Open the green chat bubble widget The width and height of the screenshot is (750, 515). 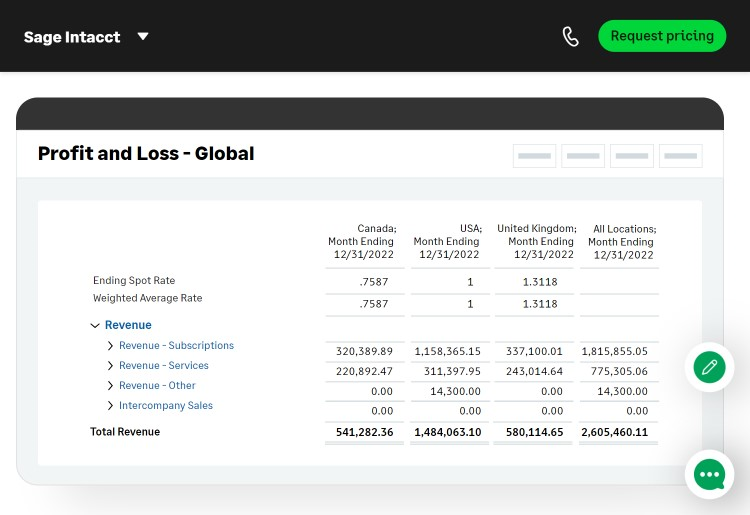(709, 474)
